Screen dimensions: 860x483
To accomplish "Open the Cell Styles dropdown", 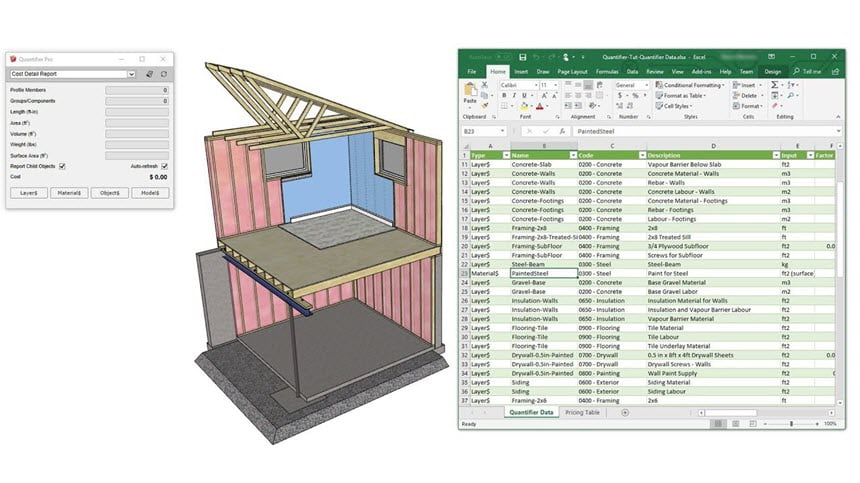I will 674,106.
